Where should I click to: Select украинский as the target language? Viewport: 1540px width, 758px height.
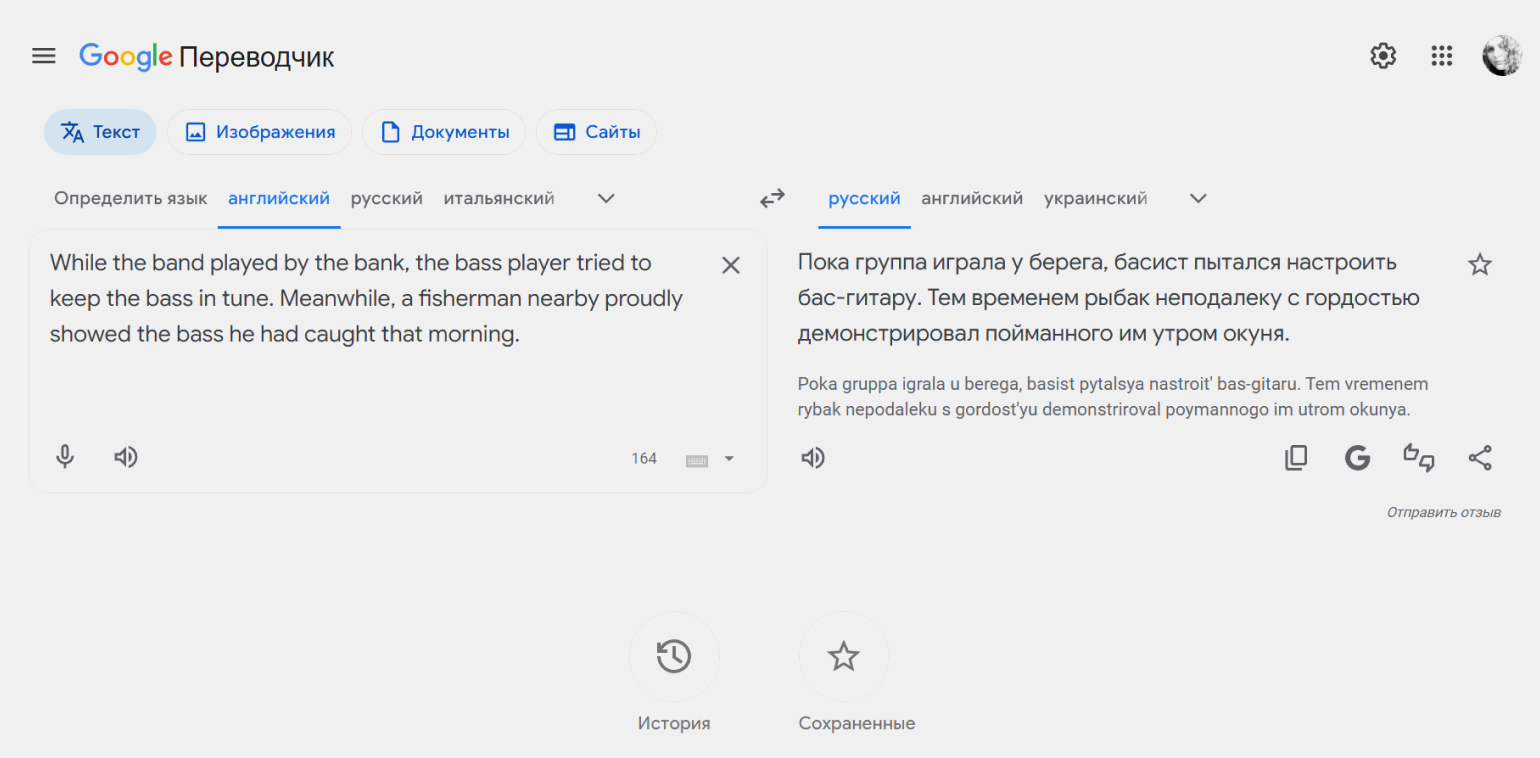tap(1095, 198)
